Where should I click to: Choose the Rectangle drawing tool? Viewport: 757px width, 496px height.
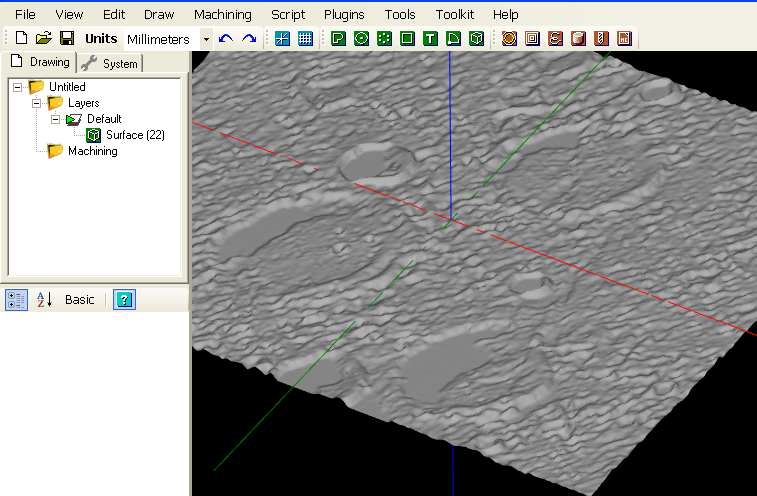(407, 39)
